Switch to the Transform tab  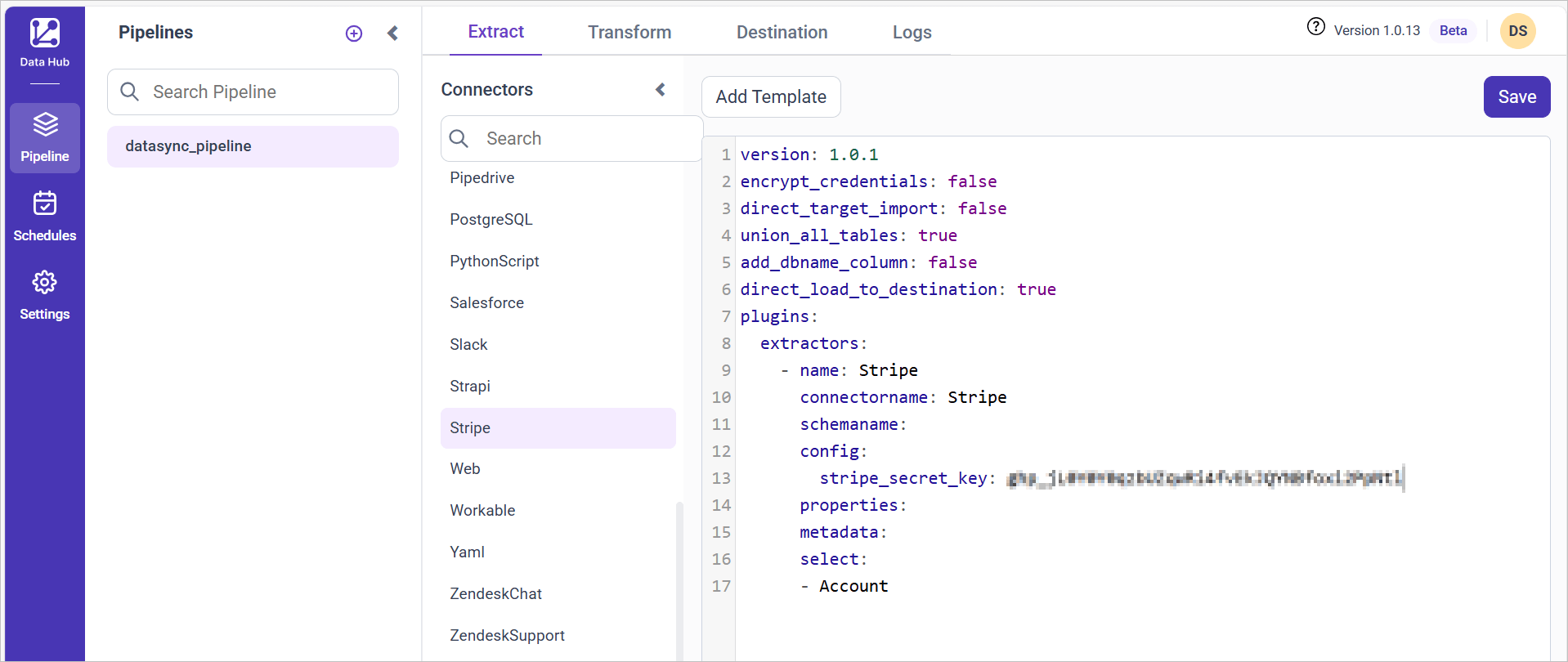coord(629,32)
